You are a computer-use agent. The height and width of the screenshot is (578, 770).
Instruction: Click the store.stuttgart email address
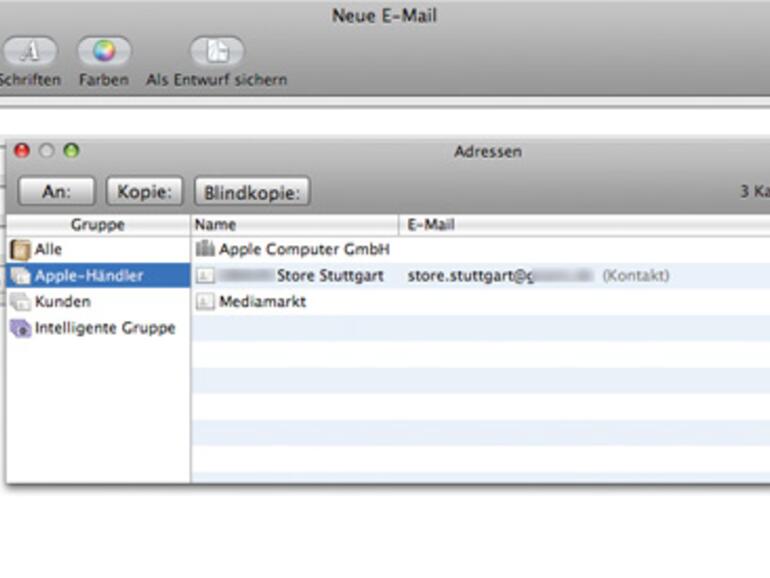click(x=500, y=275)
